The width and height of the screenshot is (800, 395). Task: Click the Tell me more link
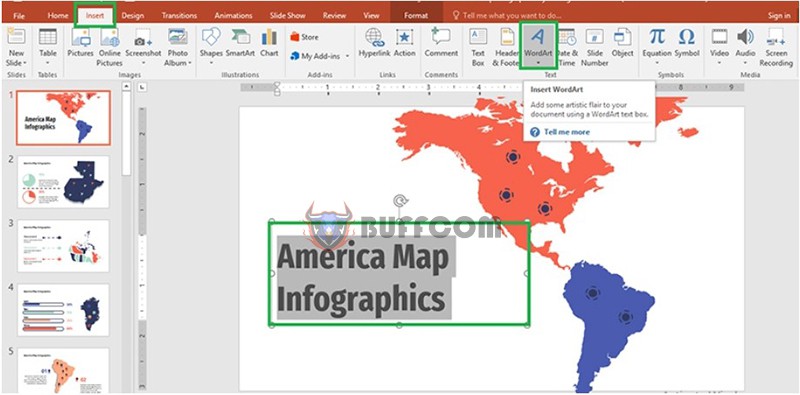point(566,132)
